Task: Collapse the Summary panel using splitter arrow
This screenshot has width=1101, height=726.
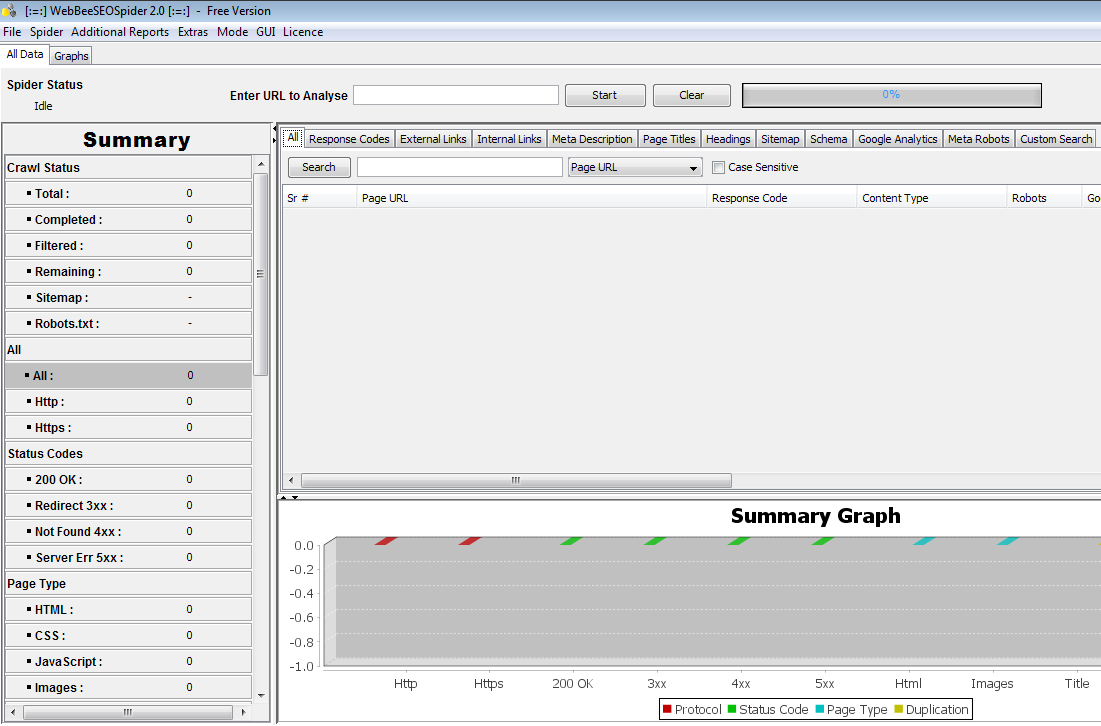Action: (x=275, y=128)
